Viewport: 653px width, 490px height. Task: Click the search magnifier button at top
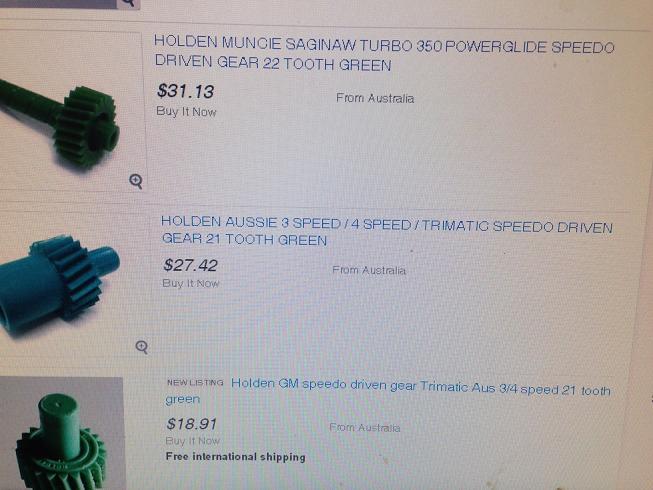(129, 3)
